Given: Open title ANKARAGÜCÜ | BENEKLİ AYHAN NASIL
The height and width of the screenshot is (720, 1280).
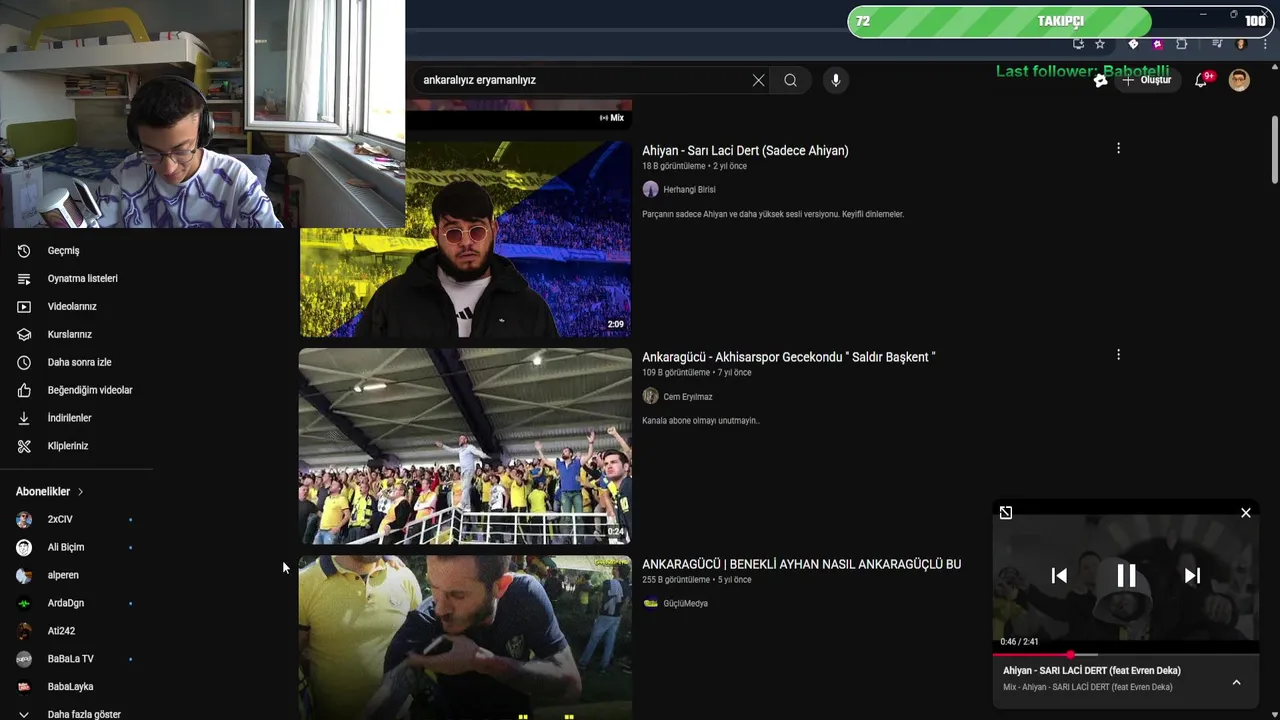Looking at the screenshot, I should [801, 565].
